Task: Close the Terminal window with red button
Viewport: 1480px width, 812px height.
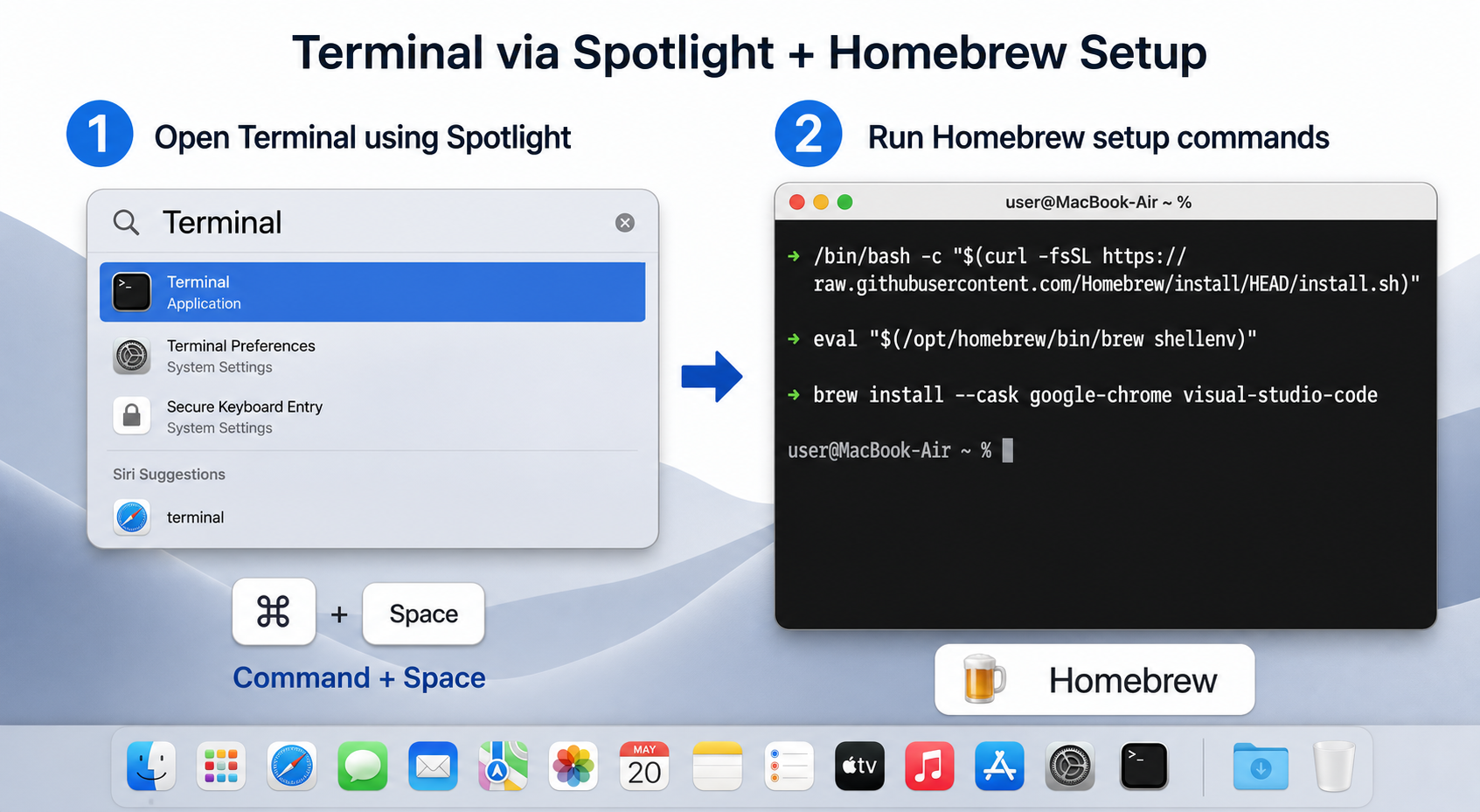Action: [796, 202]
